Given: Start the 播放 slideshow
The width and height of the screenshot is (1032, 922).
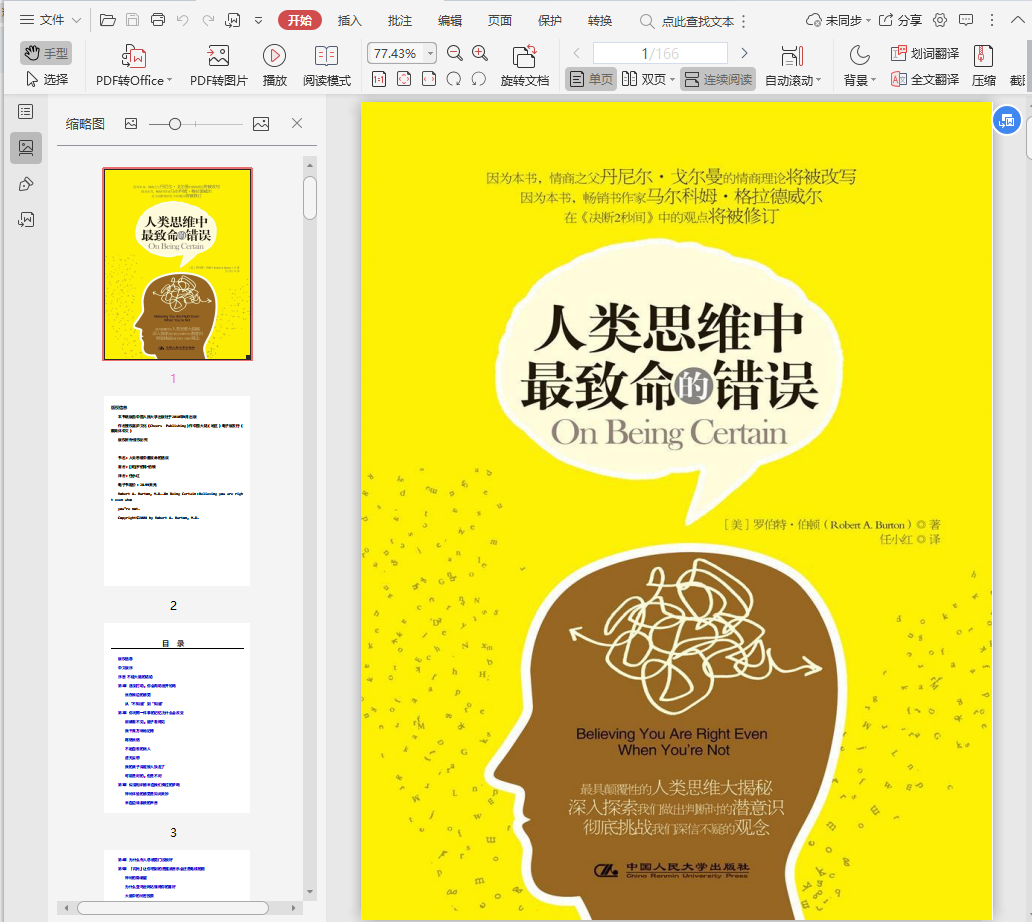Looking at the screenshot, I should coord(274,66).
